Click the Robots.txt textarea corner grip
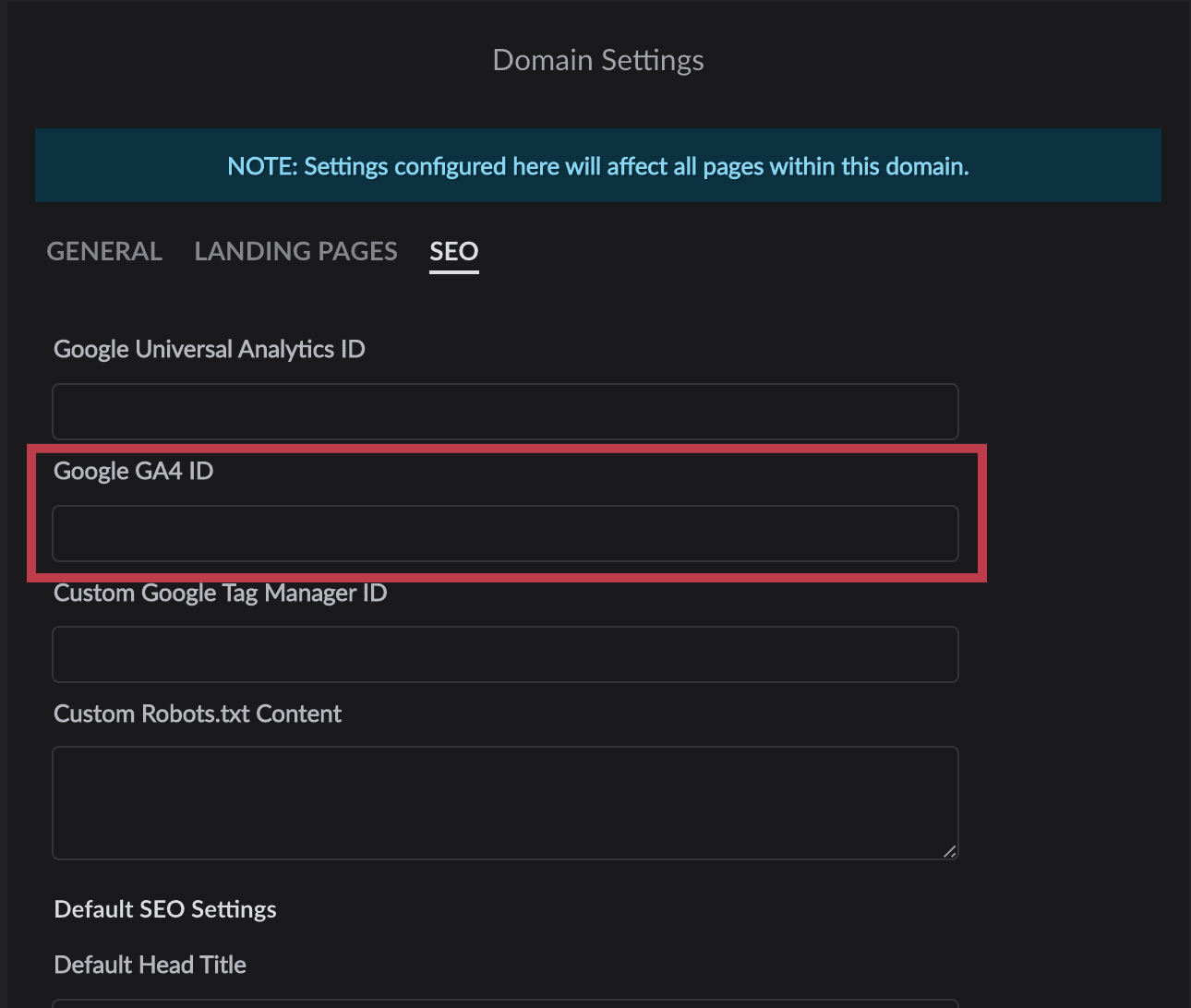This screenshot has width=1191, height=1008. [x=949, y=850]
